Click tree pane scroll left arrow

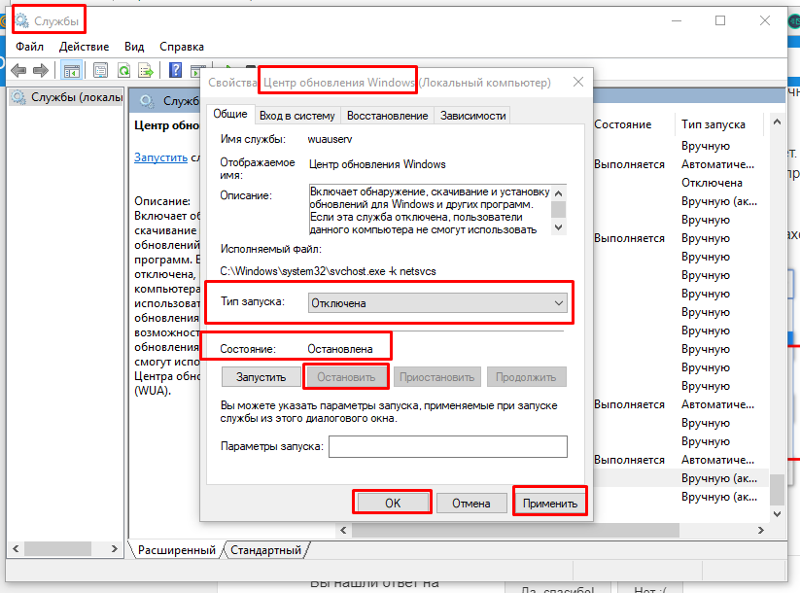click(x=16, y=549)
